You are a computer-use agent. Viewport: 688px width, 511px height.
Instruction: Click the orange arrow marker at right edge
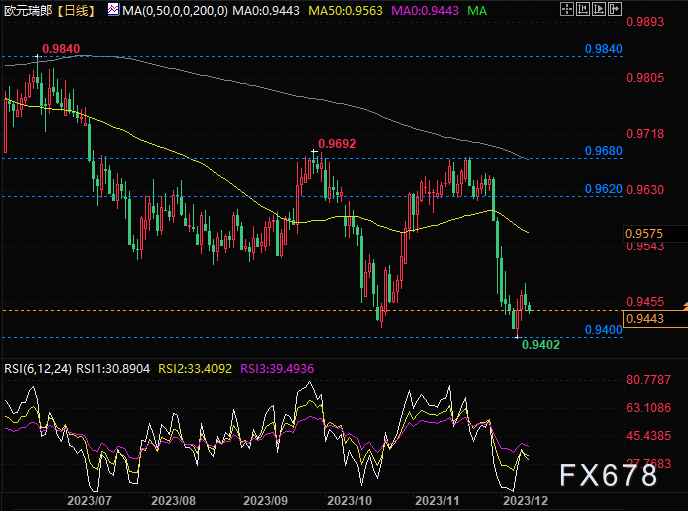(x=684, y=304)
